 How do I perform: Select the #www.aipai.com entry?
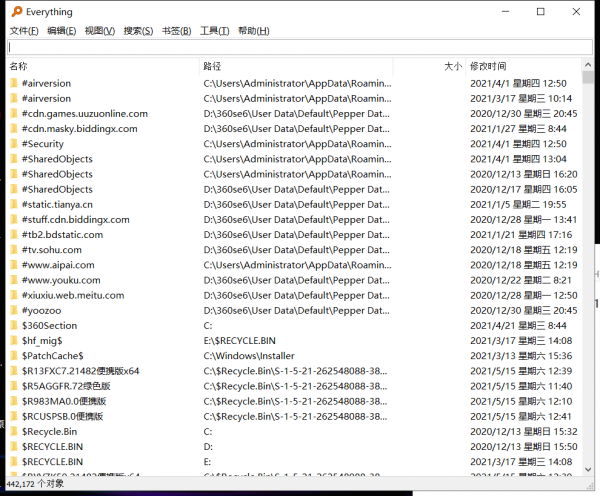58,265
